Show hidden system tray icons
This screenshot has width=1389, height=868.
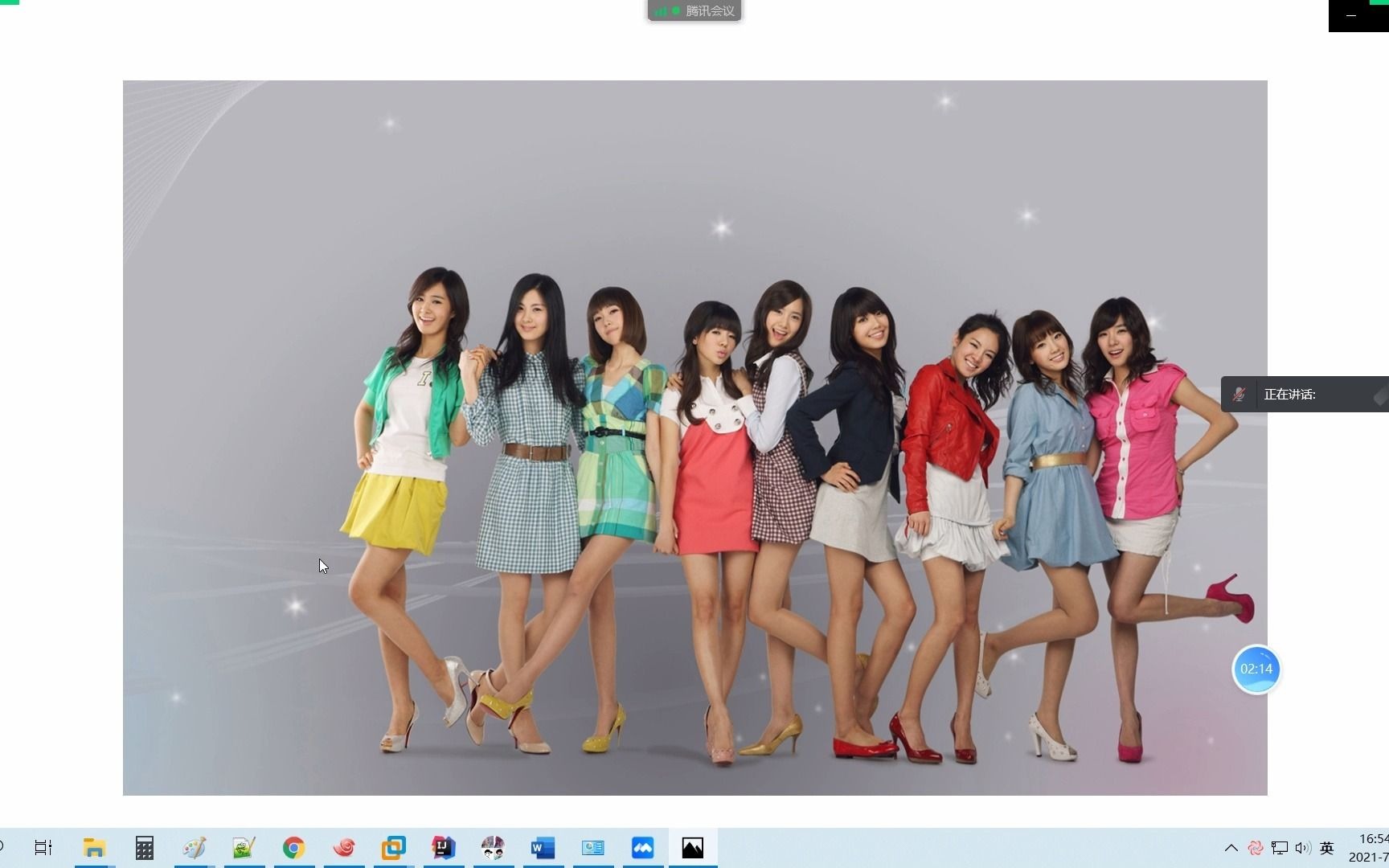tap(1231, 848)
